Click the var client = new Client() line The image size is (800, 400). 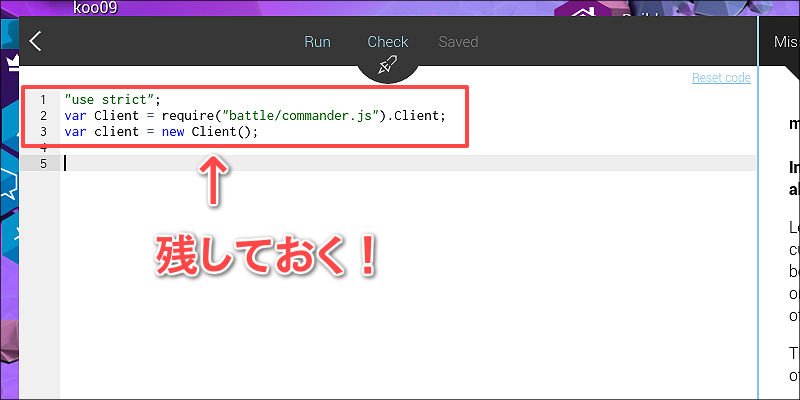[162, 132]
